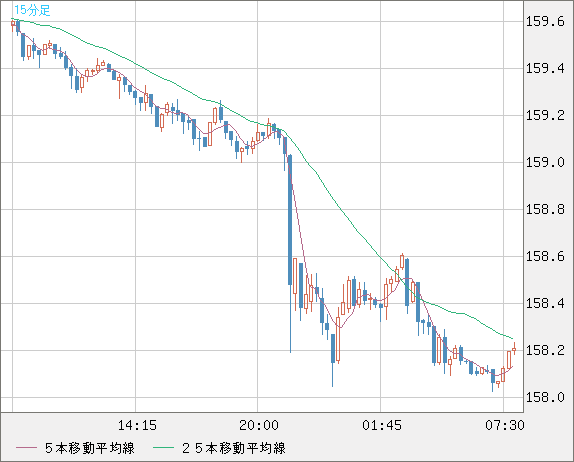
Task: Click the tall blue candle after 20:00
Action: (x=290, y=220)
